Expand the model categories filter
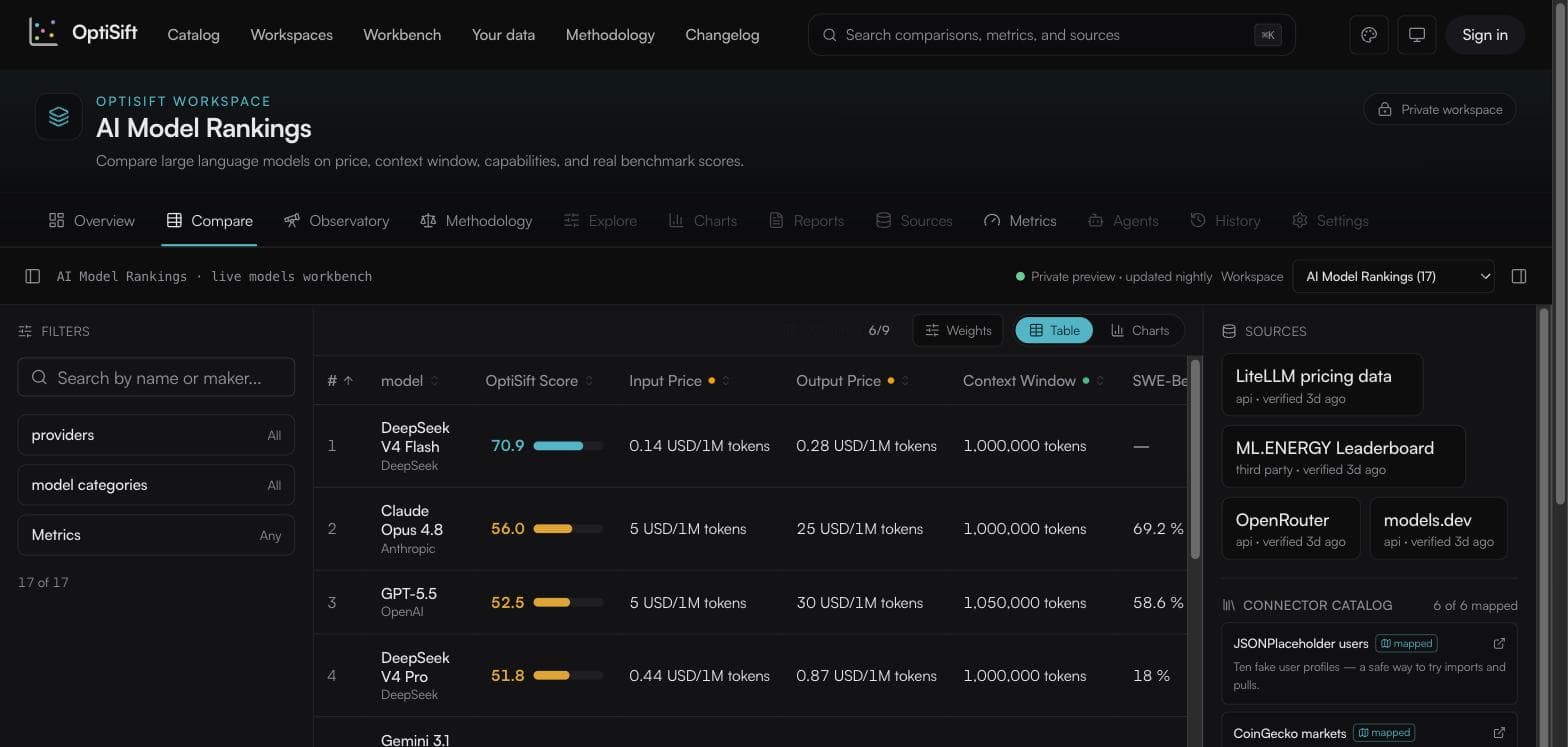This screenshot has width=1568, height=747. click(x=156, y=485)
